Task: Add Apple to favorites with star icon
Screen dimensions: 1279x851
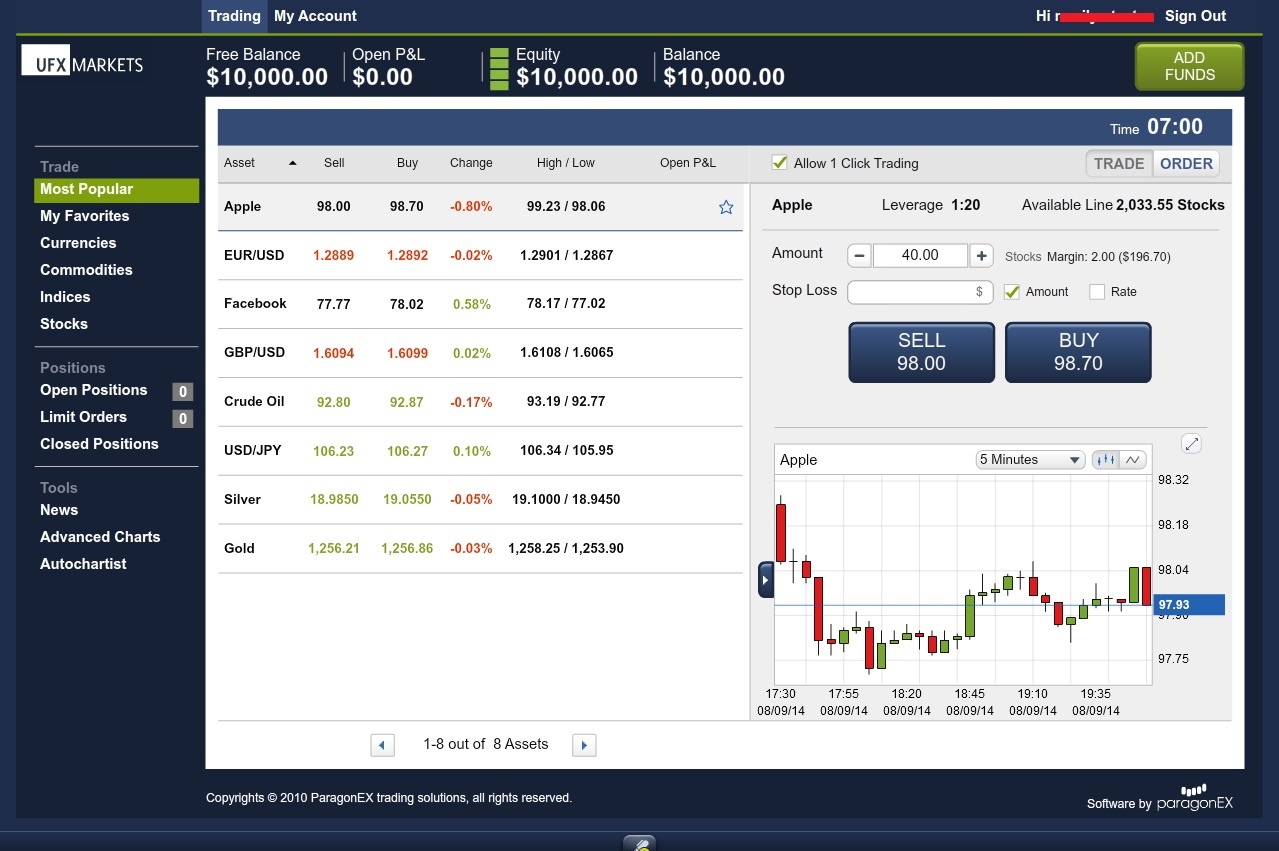Action: point(726,207)
